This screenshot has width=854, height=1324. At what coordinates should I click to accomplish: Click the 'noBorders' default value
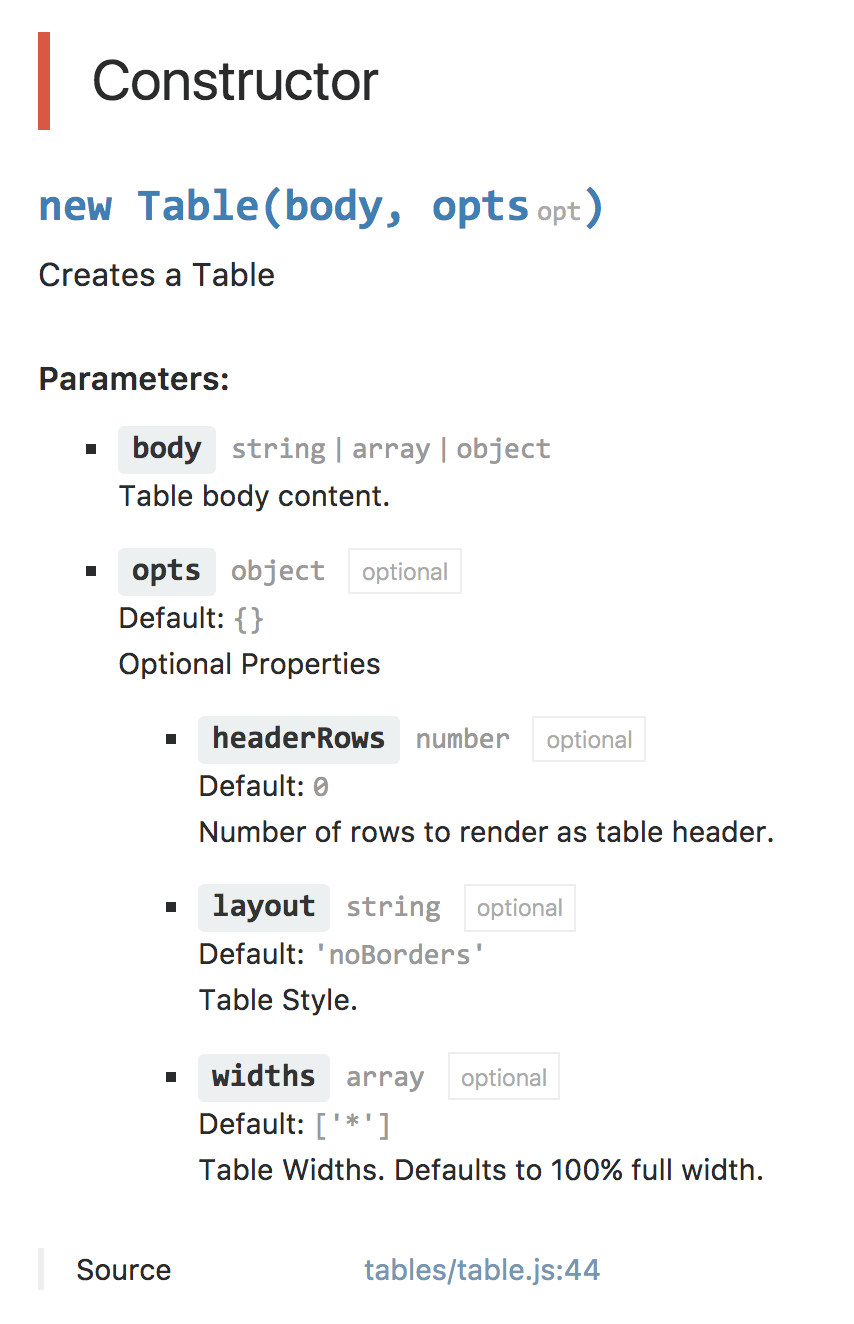(x=400, y=954)
